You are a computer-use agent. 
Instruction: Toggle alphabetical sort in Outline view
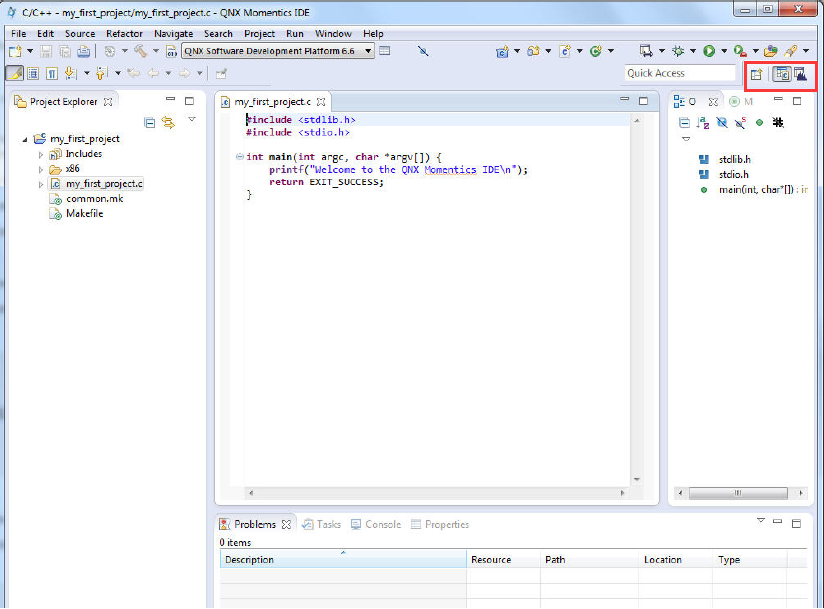tap(703, 122)
